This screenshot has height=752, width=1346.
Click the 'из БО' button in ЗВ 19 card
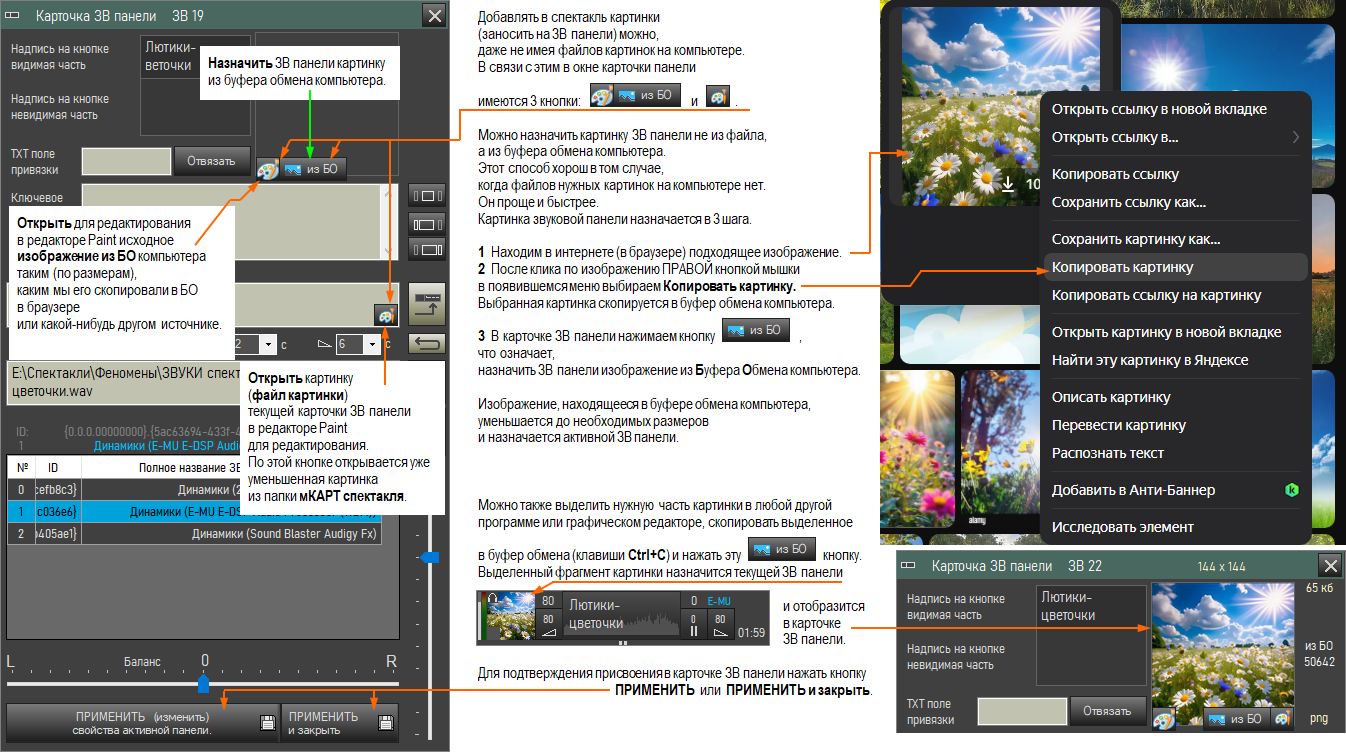[313, 170]
